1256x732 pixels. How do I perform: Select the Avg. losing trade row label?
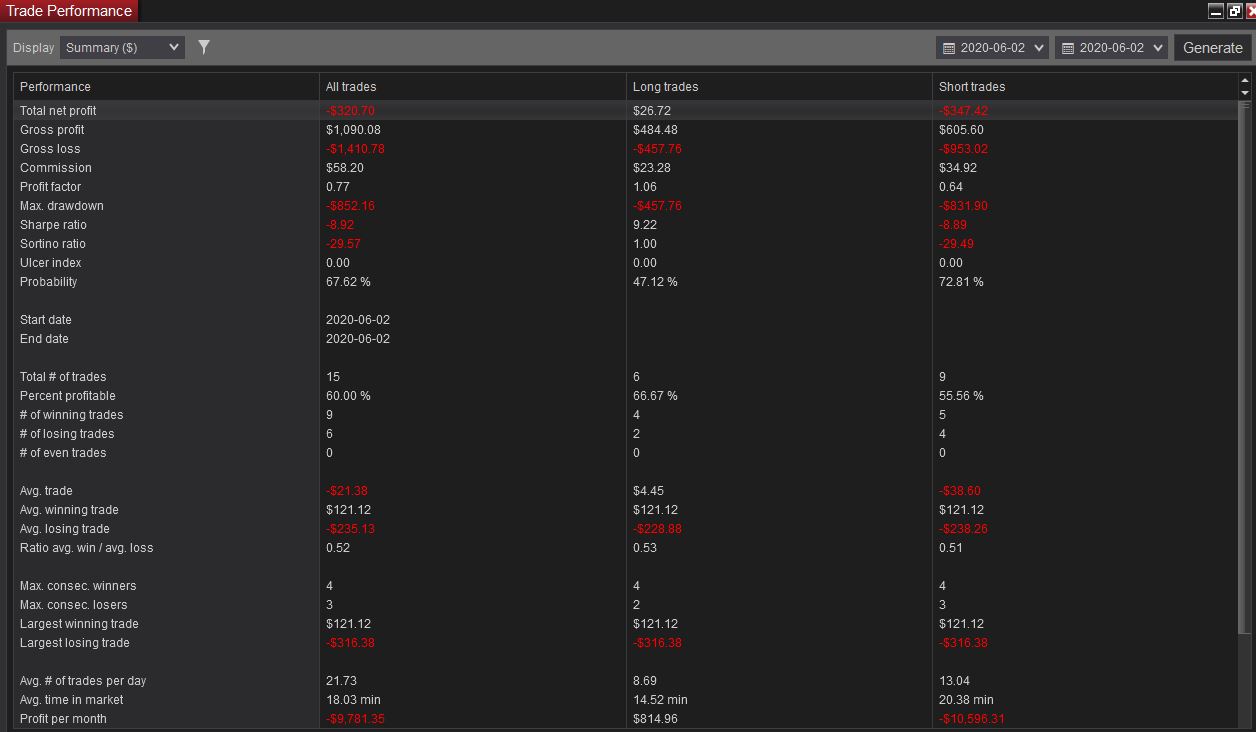coord(65,529)
